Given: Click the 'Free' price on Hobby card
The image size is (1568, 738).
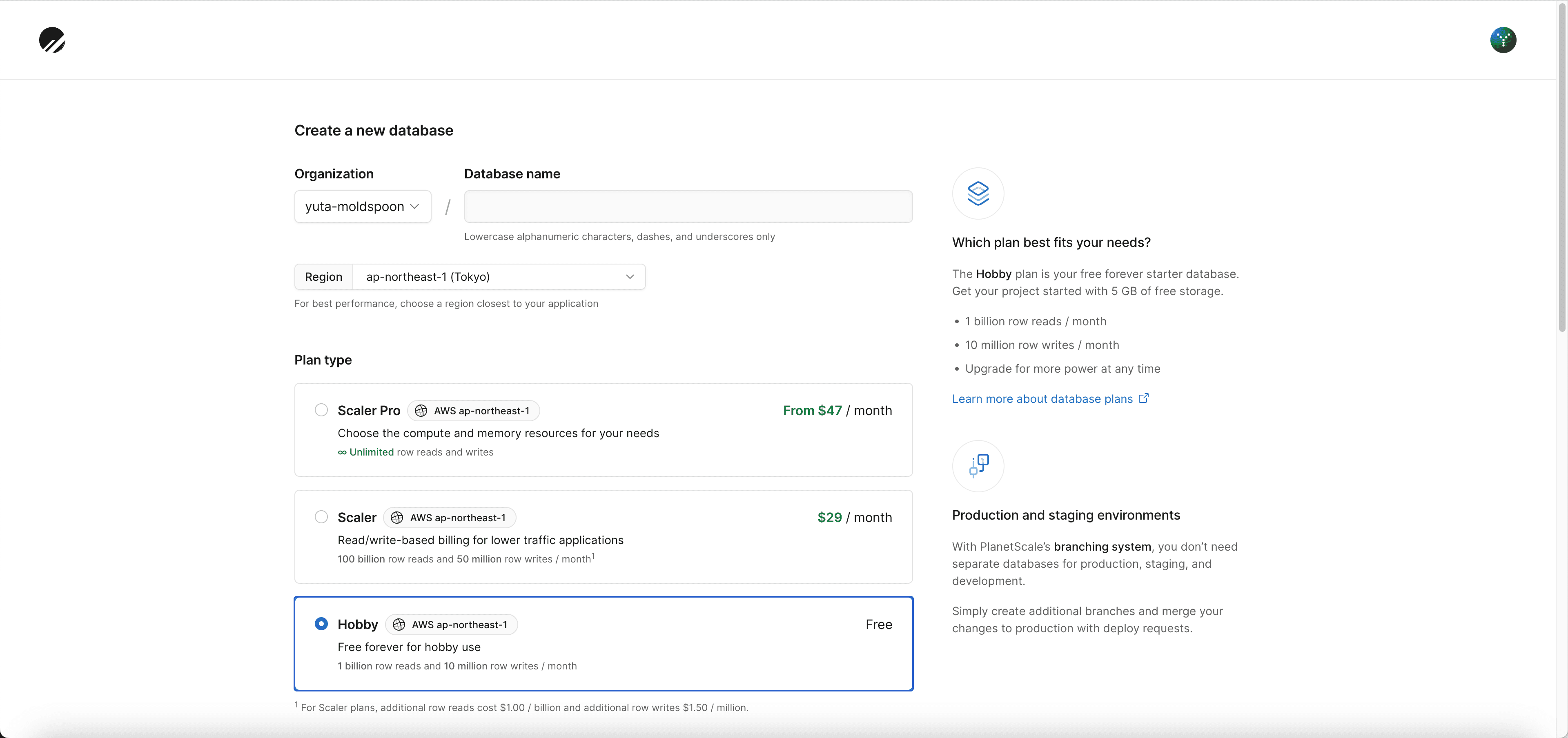Looking at the screenshot, I should 879,625.
